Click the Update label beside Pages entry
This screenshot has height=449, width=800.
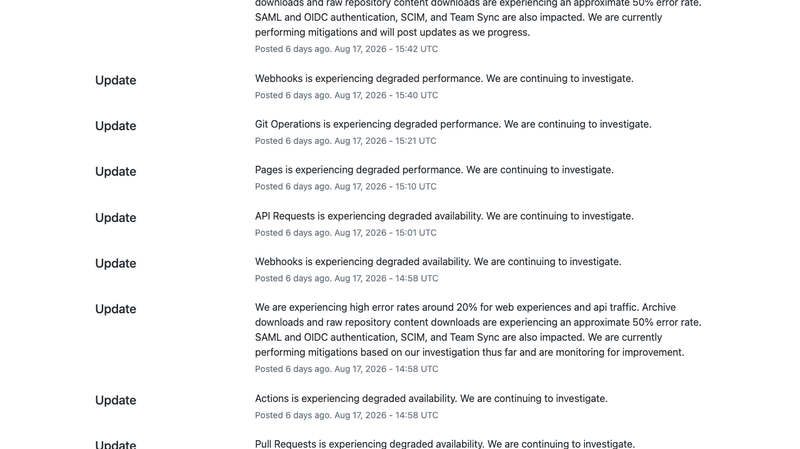(x=115, y=171)
